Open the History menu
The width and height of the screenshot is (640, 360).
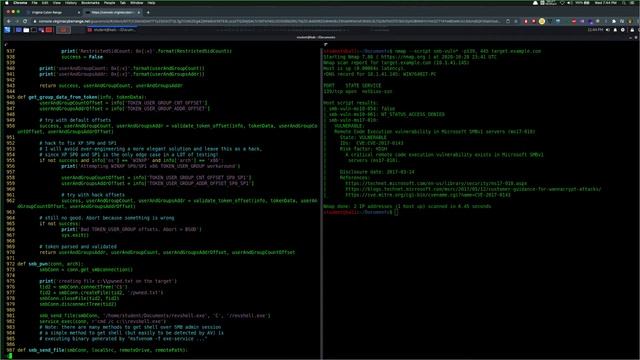(71, 3)
